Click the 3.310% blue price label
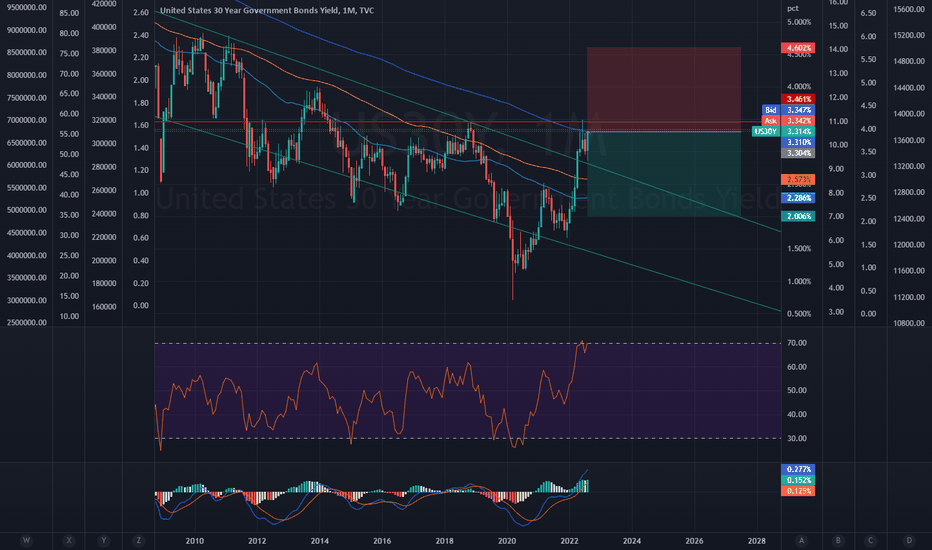Screen dimensions: 932x550 [x=798, y=143]
